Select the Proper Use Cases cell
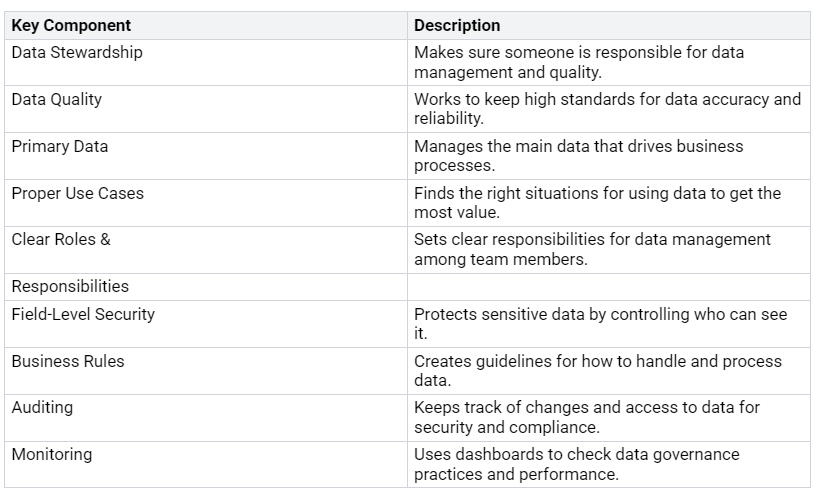Viewport: 817px width, 496px height. [78, 194]
